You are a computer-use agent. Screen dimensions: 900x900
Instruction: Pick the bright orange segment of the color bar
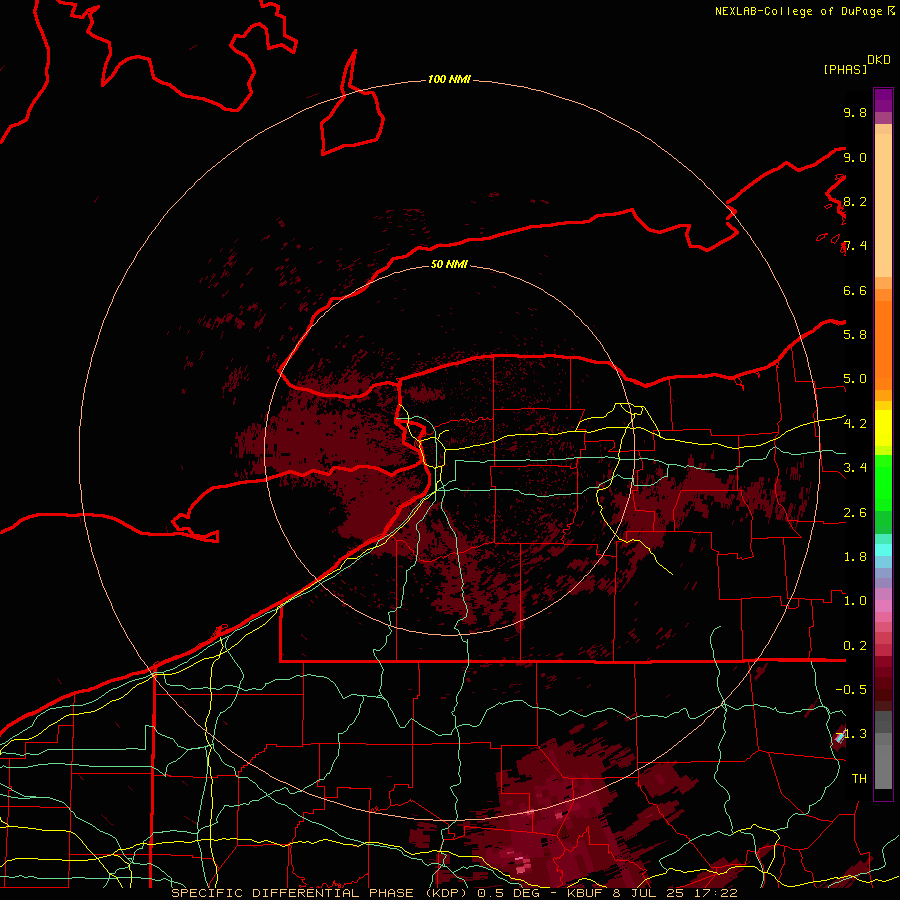click(x=883, y=346)
